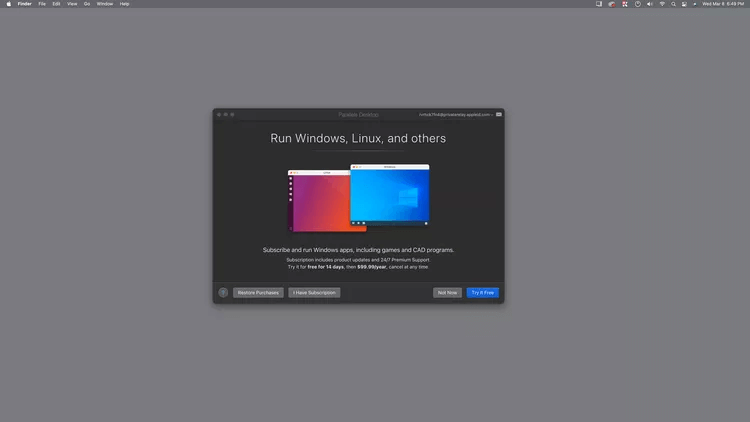Dismiss the offer with Not Now
750x422 pixels.
point(447,292)
